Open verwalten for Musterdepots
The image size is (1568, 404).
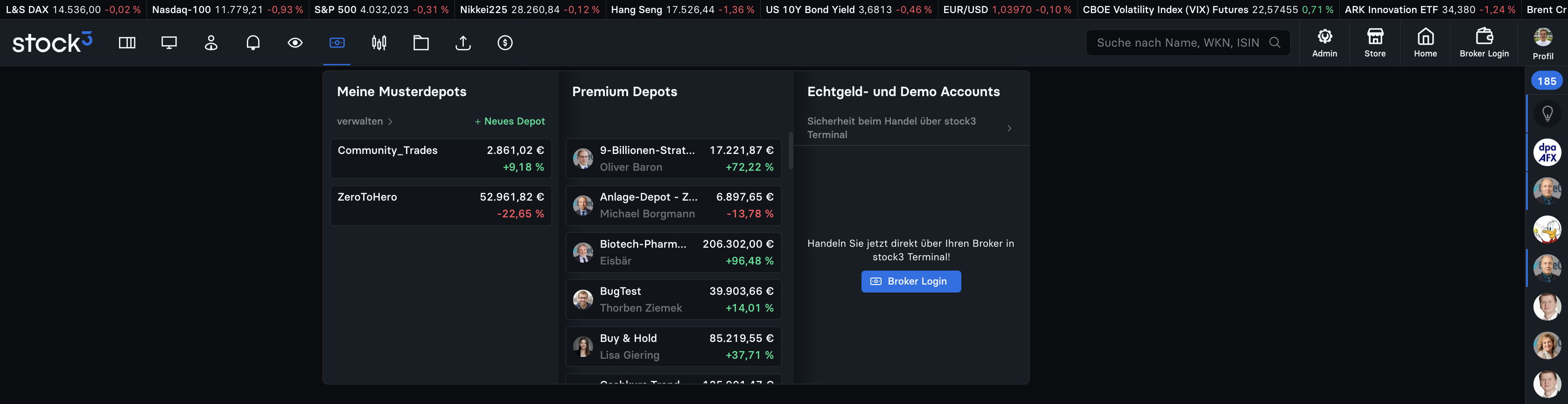coord(364,121)
